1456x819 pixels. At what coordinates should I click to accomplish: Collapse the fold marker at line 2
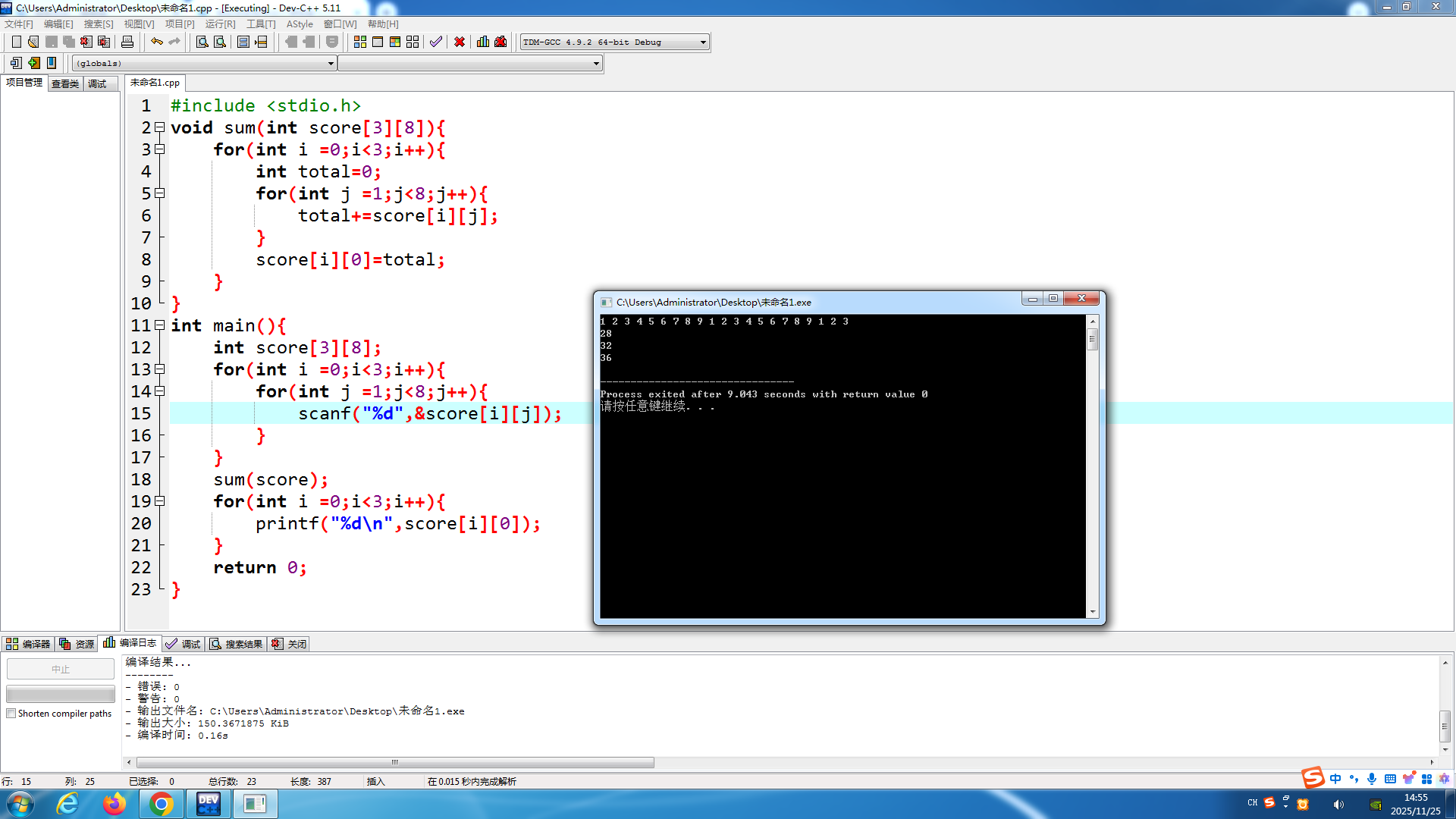(160, 127)
